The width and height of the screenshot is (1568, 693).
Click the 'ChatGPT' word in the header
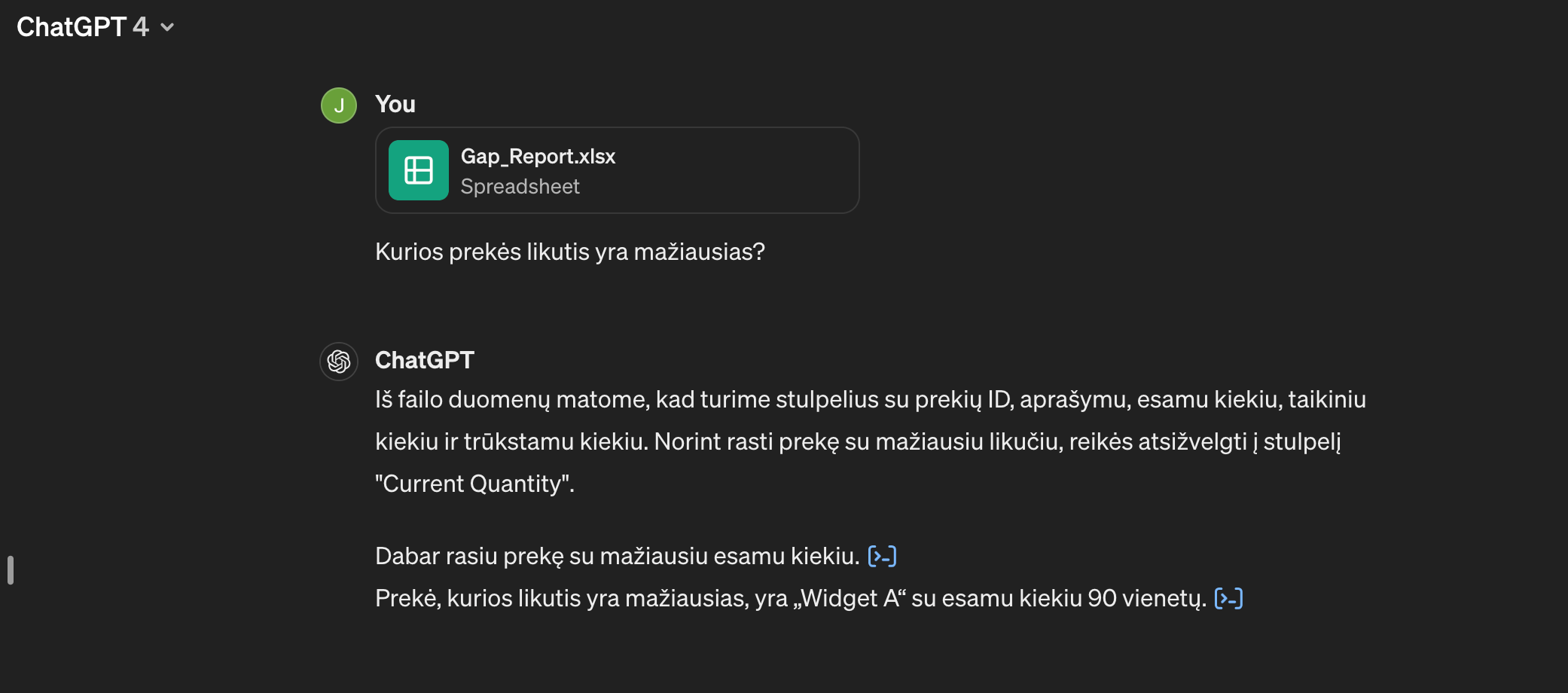tap(72, 27)
